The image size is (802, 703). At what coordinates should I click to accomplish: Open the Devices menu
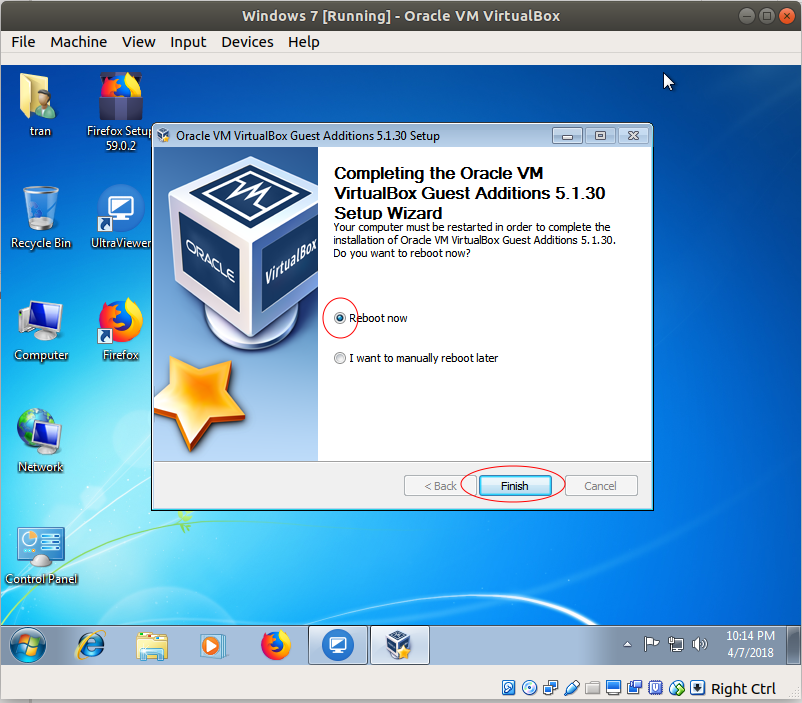click(x=248, y=42)
